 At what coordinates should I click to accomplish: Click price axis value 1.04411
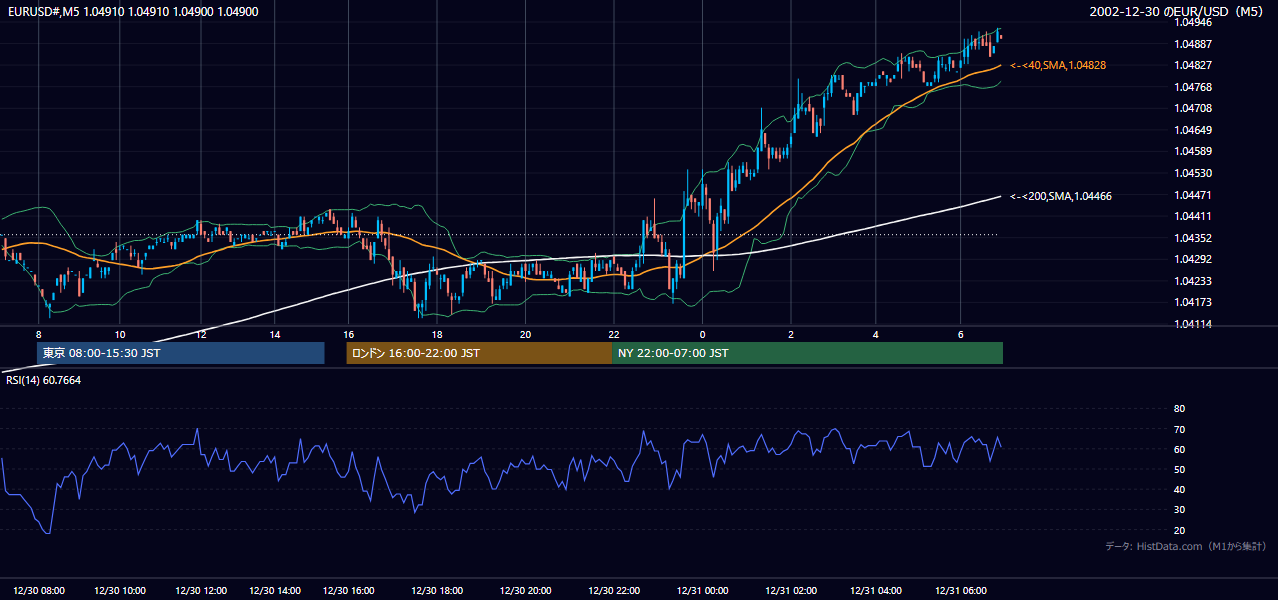tap(1192, 216)
